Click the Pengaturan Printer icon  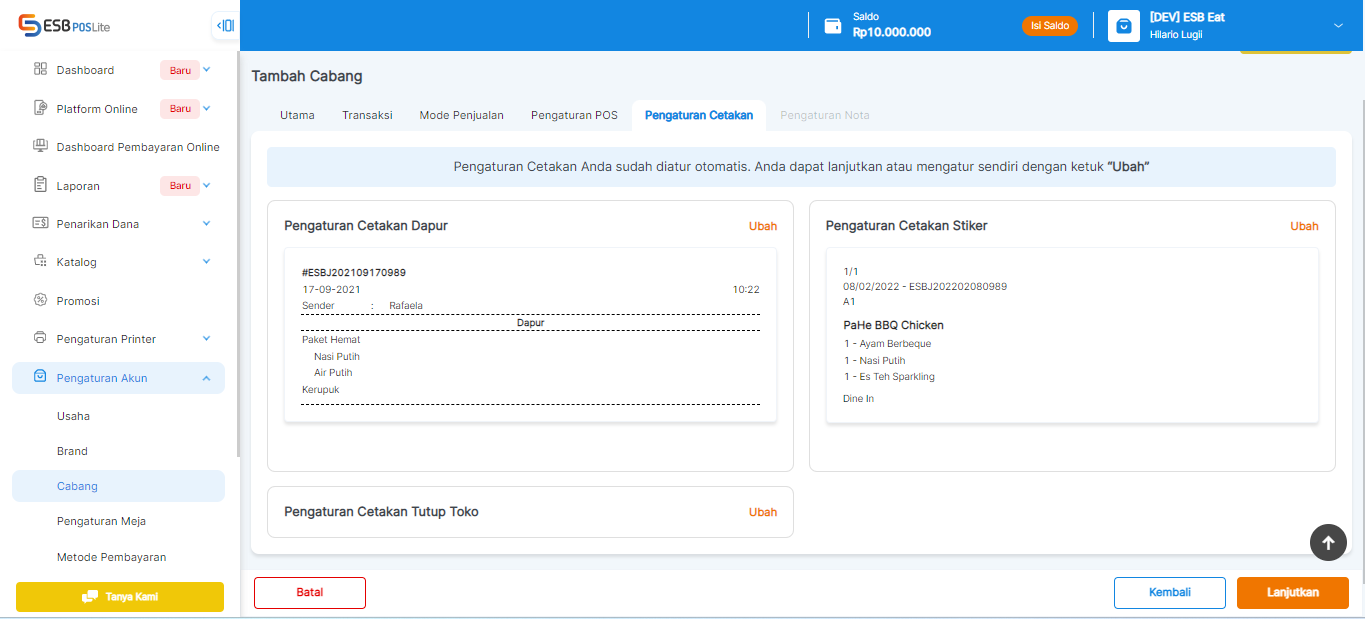click(x=40, y=338)
